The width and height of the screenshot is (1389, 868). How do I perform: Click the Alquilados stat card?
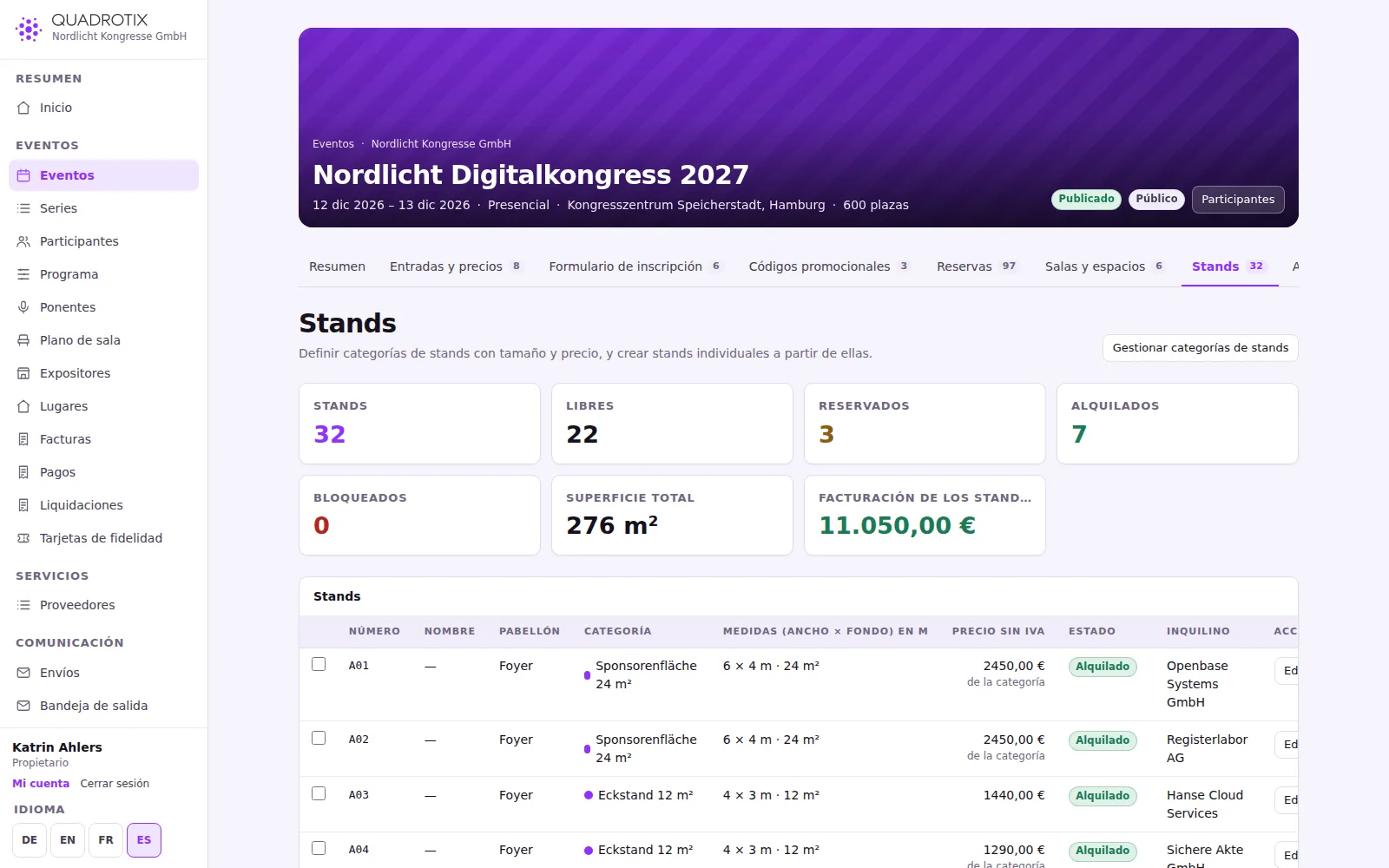click(1177, 424)
